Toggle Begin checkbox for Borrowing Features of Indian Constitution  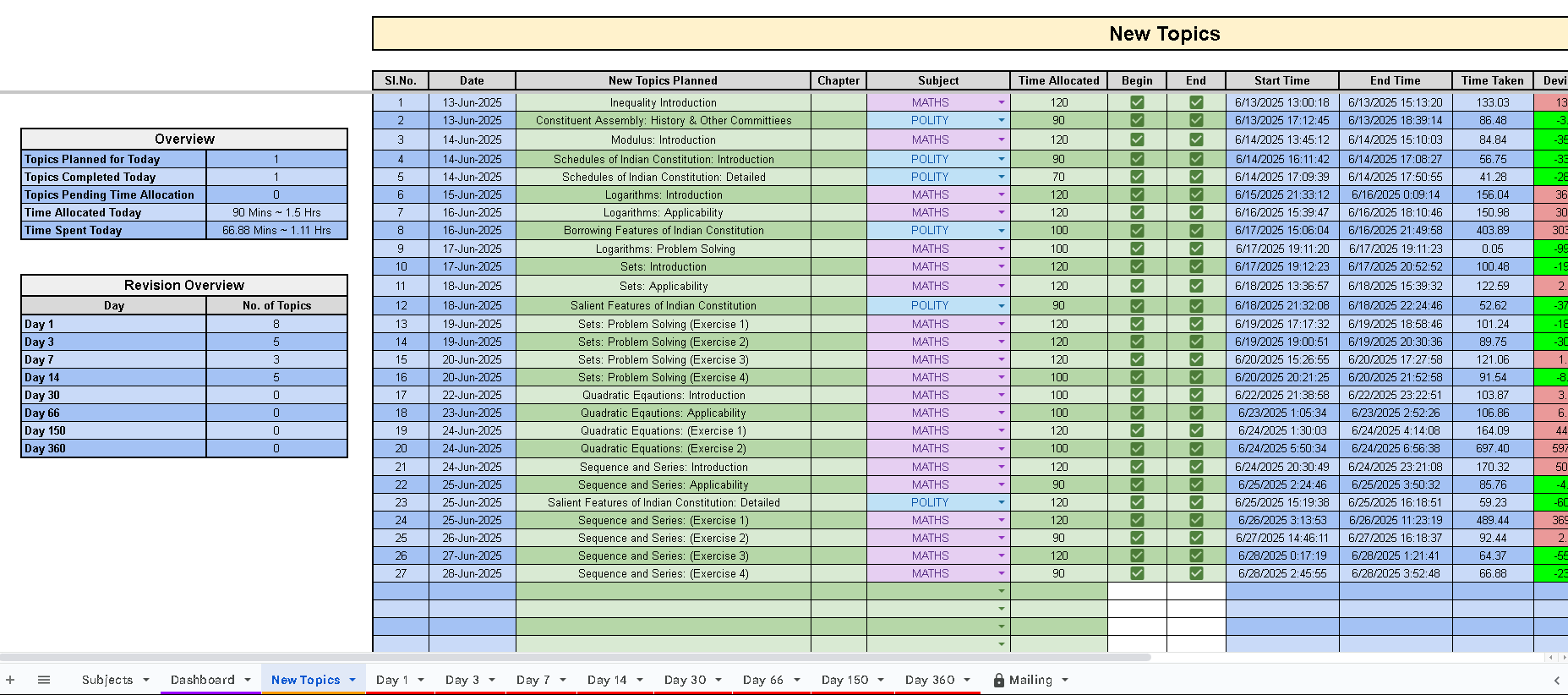(x=1137, y=230)
